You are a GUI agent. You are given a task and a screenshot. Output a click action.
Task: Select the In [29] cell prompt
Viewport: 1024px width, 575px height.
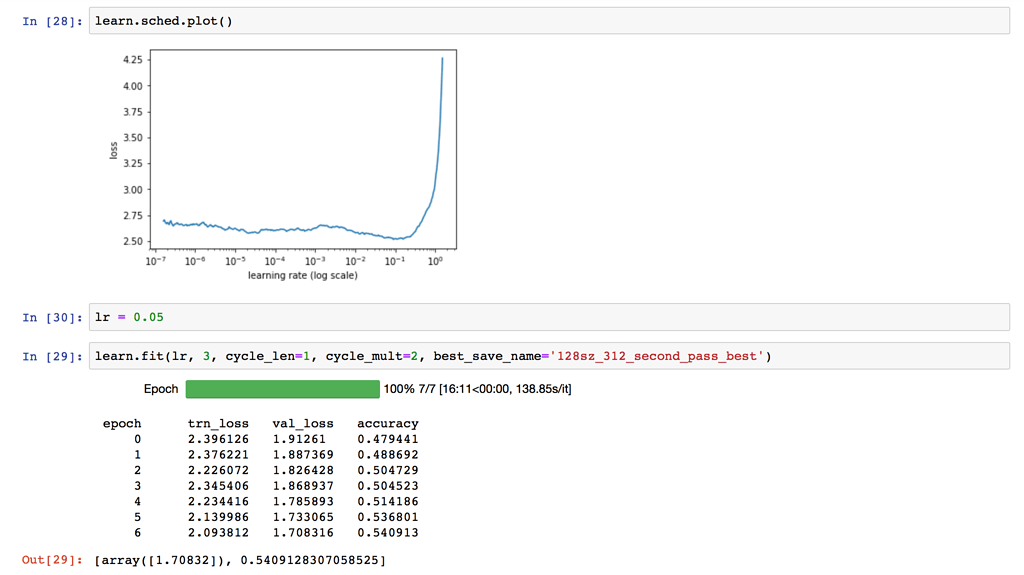click(53, 356)
